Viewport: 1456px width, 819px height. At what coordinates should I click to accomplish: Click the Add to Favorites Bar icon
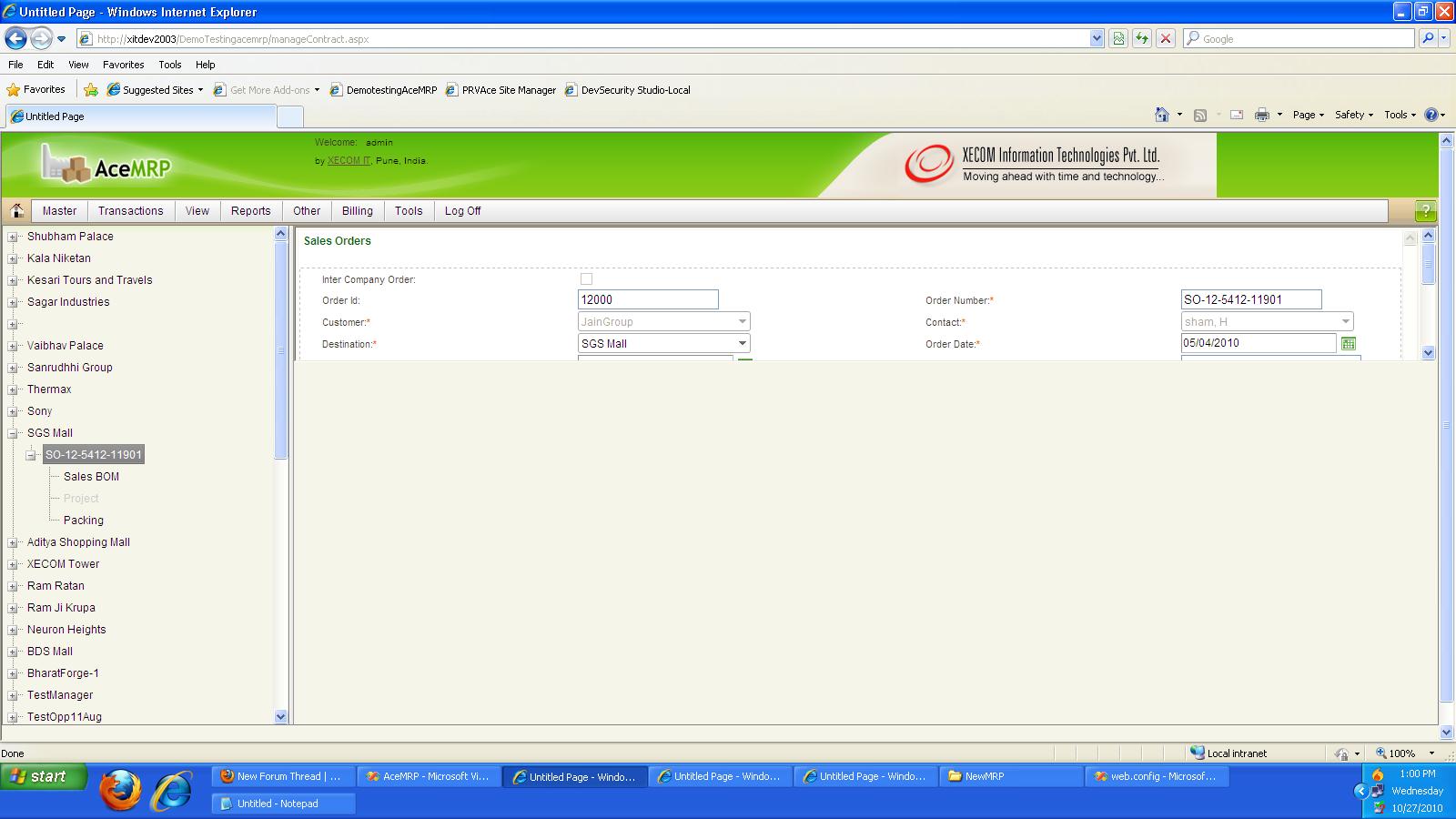click(91, 89)
